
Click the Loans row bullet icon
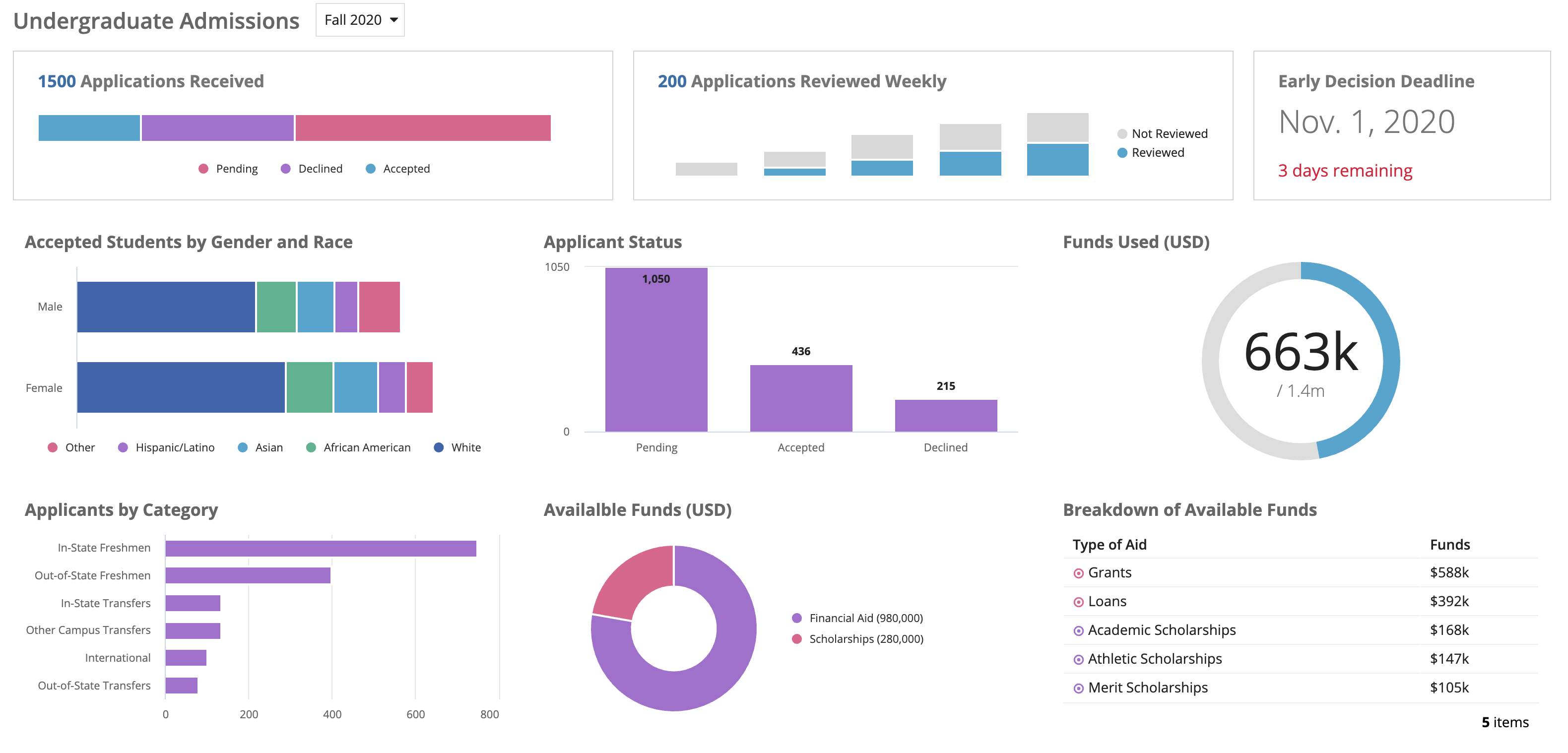pos(1078,602)
